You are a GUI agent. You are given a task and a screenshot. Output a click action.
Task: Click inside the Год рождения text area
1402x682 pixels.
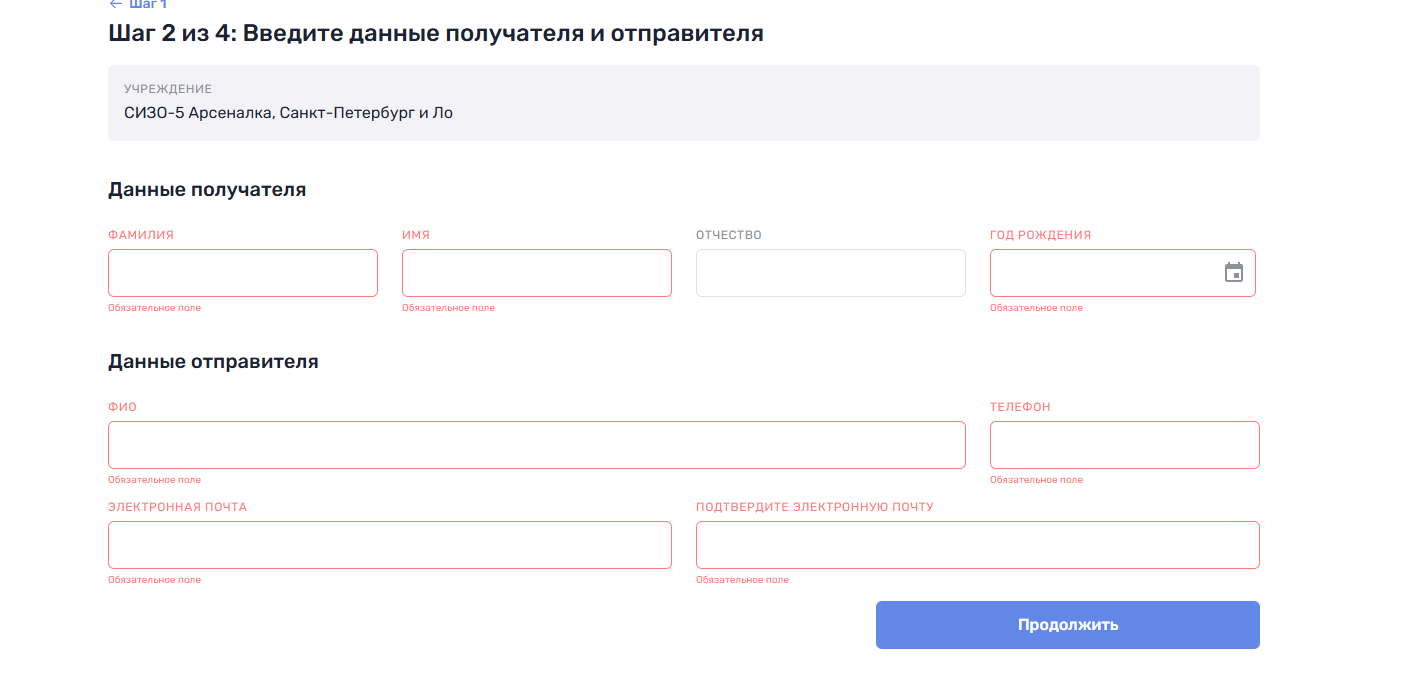pos(1100,273)
